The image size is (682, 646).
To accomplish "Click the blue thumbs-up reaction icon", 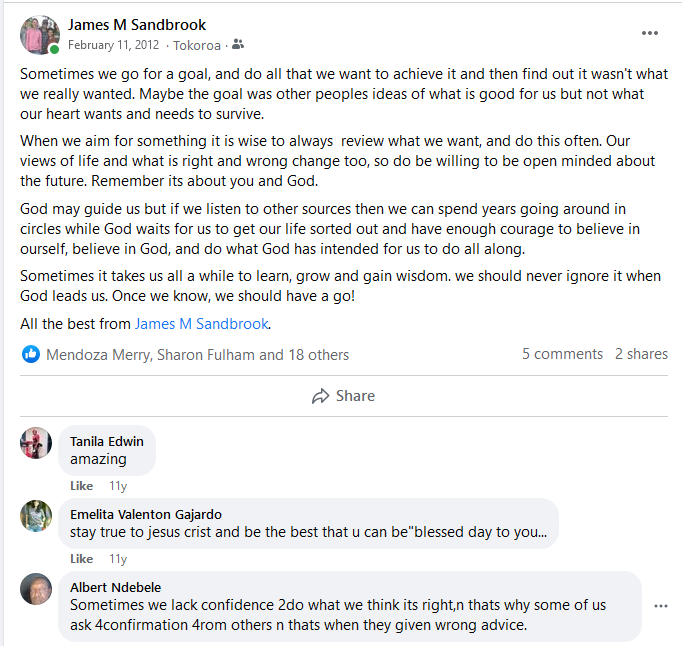I will 31,354.
